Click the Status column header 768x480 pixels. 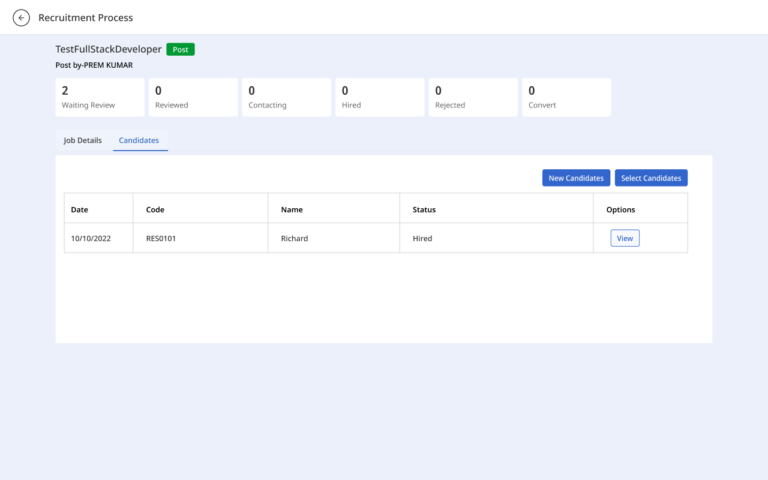click(424, 210)
